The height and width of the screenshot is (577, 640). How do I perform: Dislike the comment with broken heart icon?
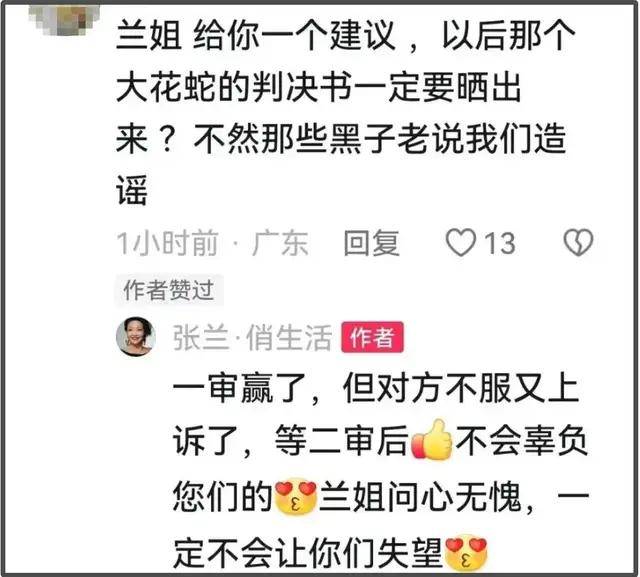[x=578, y=242]
